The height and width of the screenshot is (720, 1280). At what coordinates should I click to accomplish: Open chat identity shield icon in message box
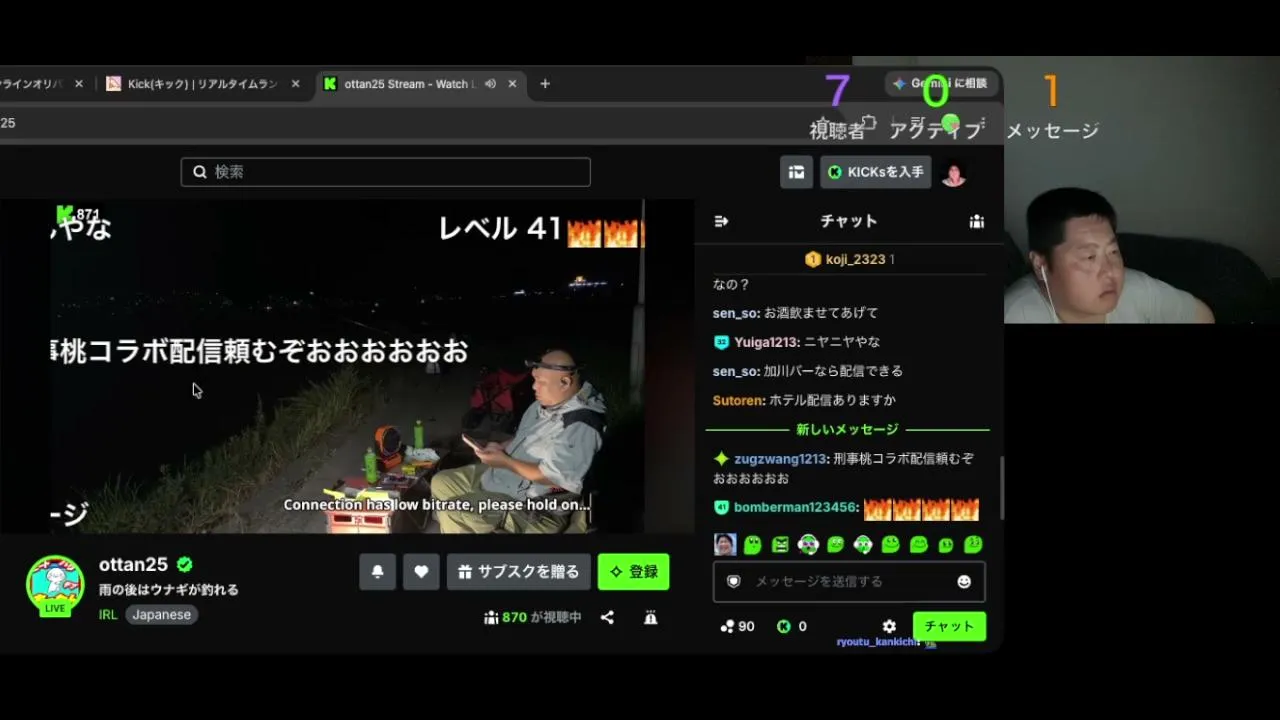tap(733, 581)
